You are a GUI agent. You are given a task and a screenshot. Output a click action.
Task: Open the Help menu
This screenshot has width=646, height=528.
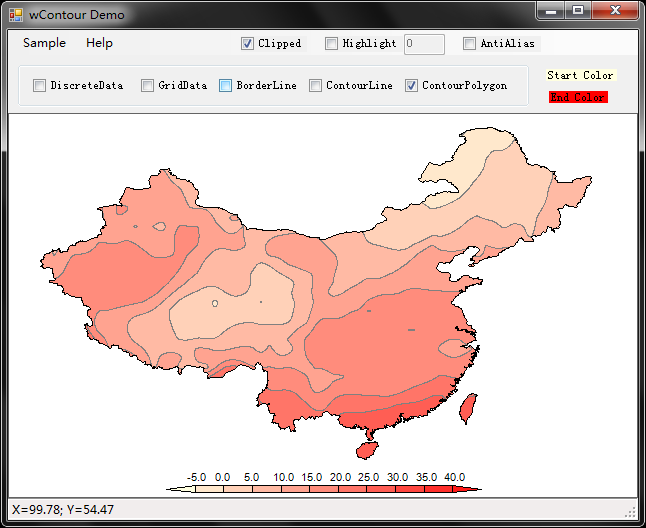click(99, 43)
